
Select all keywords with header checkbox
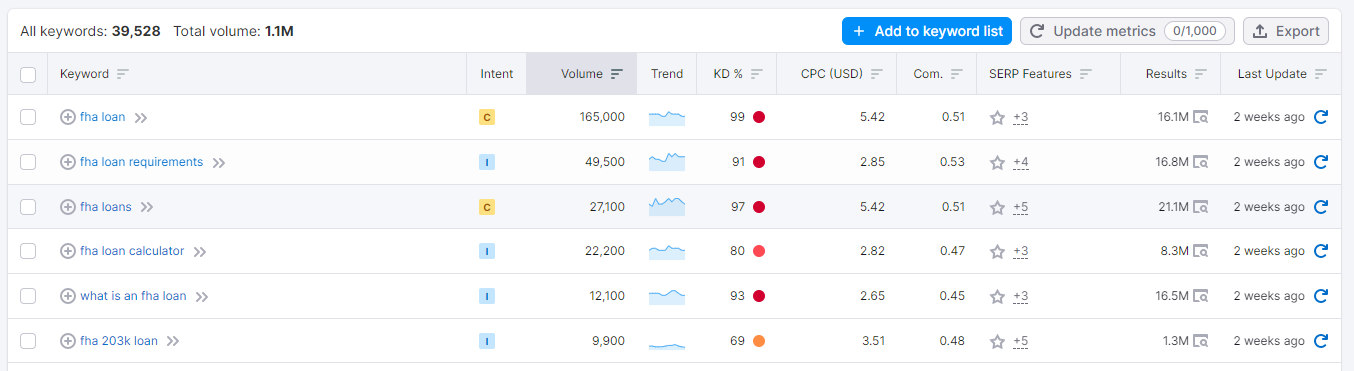point(28,74)
